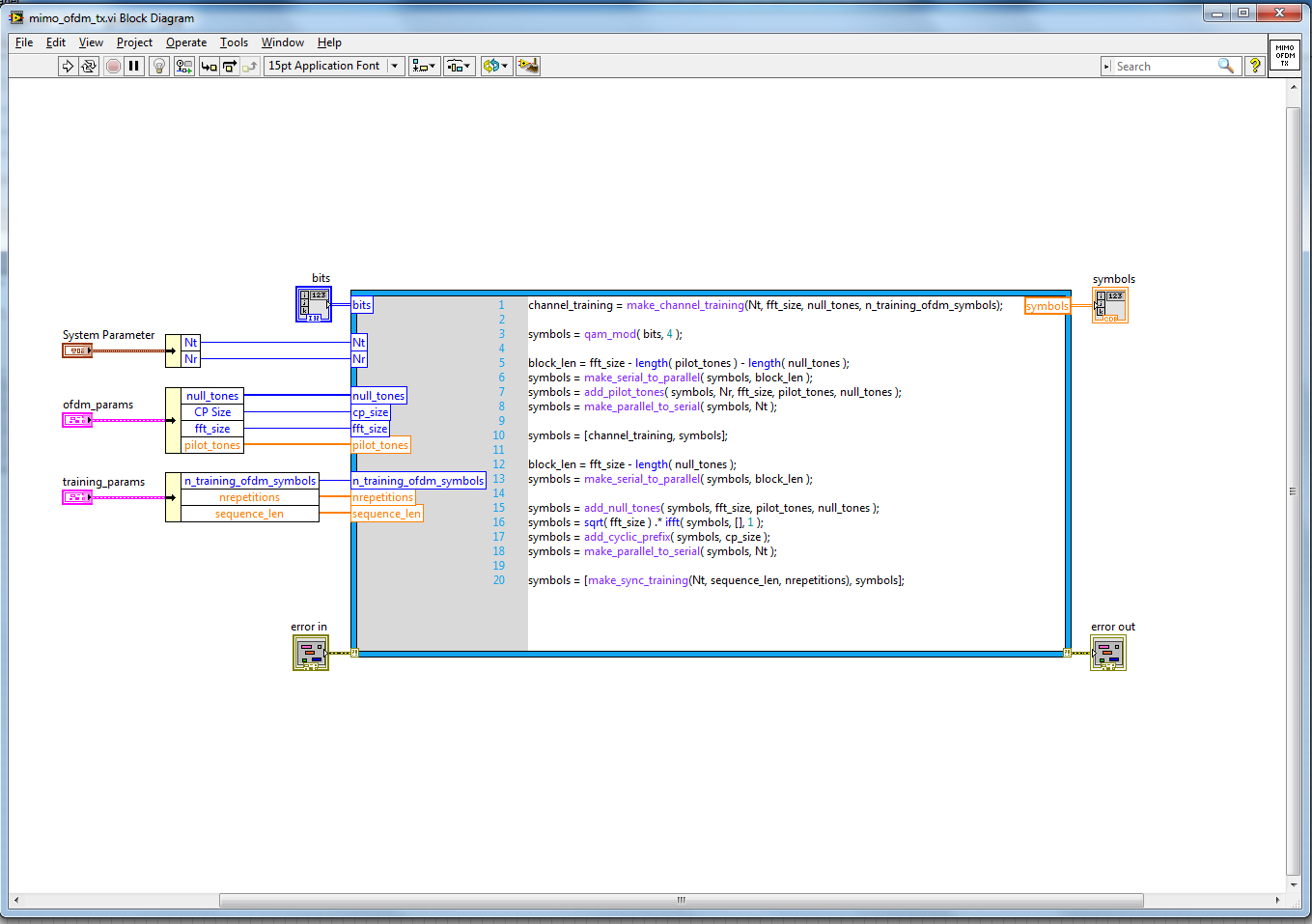Click inside the Search field
Screen dimensions: 1312x924
click(1163, 66)
